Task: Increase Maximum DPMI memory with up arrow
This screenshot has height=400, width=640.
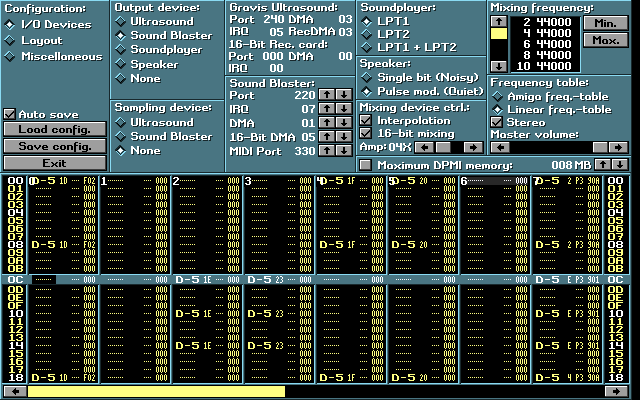Action: (x=603, y=164)
